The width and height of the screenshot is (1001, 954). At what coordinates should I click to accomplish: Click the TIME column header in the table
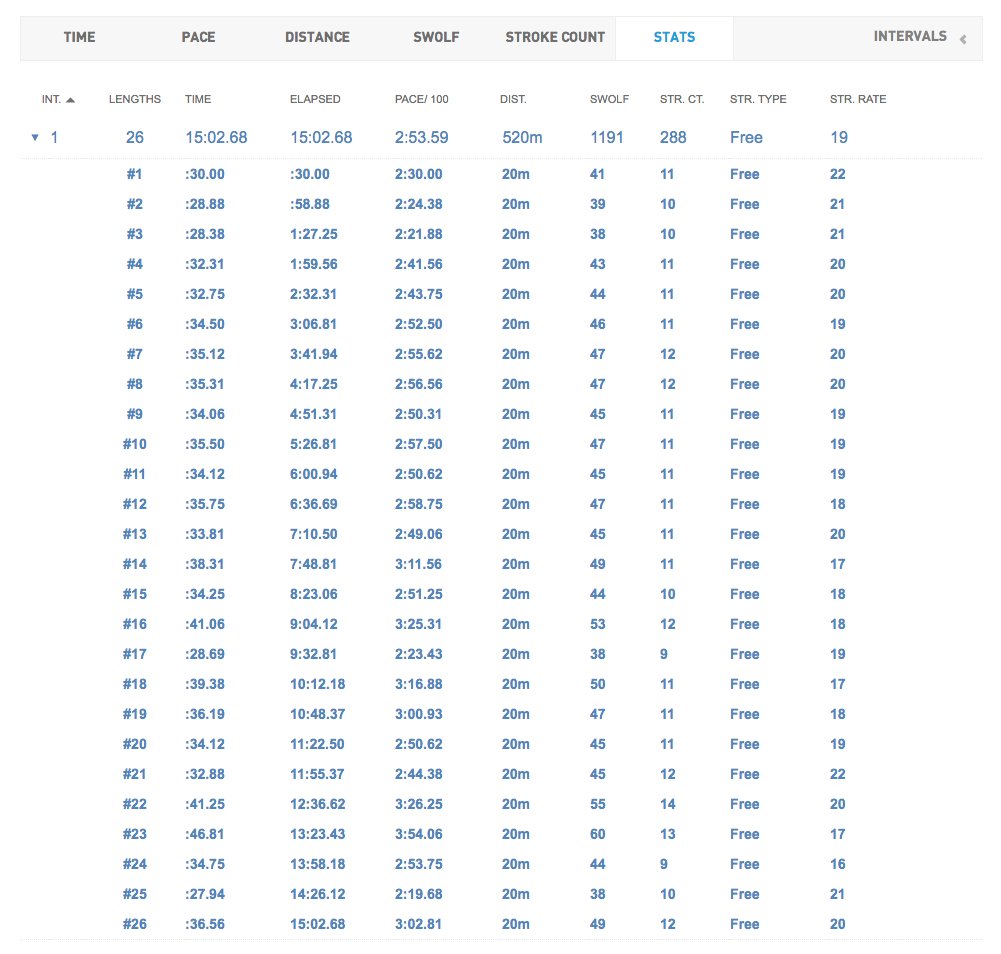pos(198,99)
